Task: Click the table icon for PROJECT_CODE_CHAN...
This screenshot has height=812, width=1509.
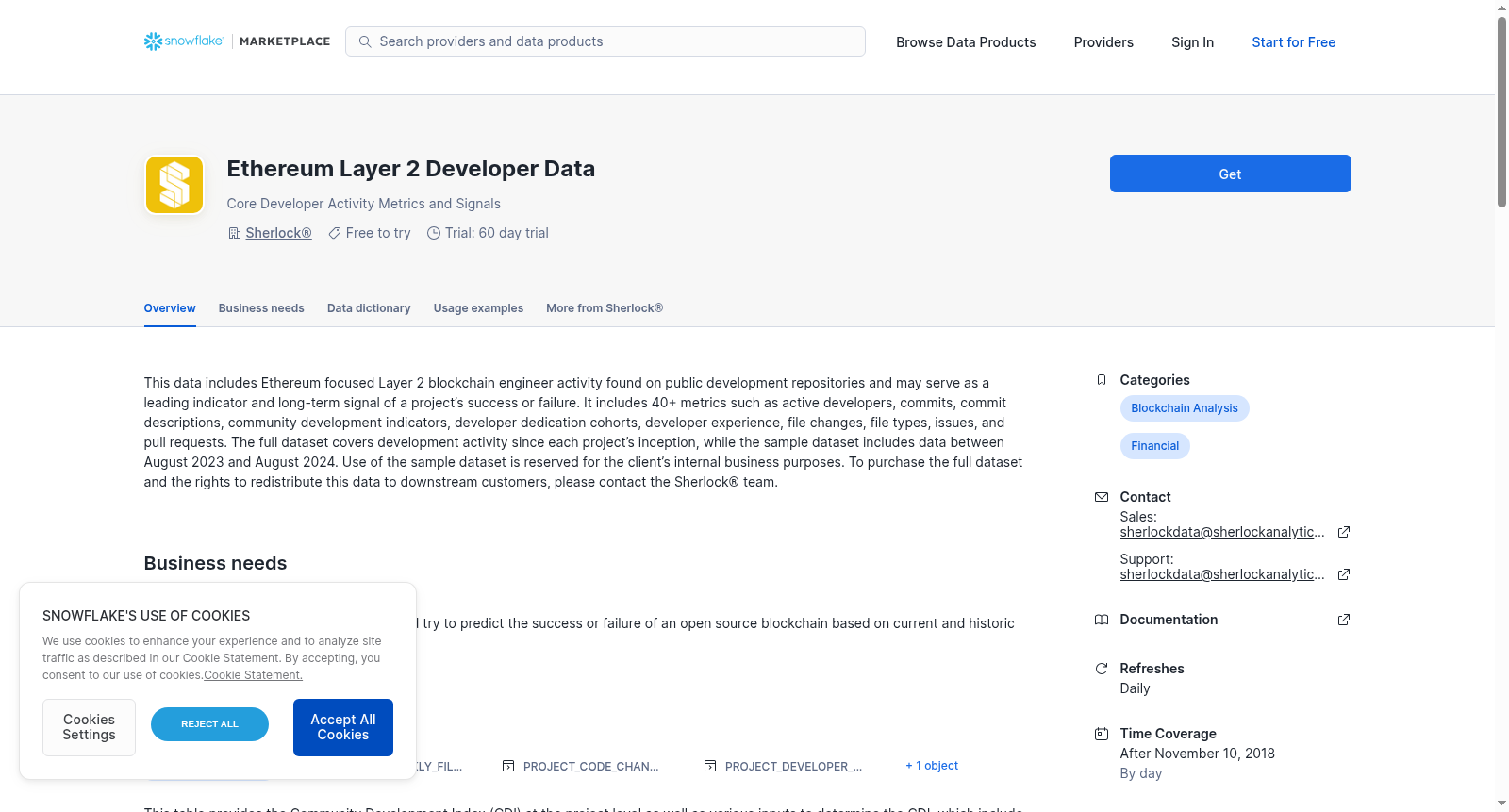Action: coord(508,766)
